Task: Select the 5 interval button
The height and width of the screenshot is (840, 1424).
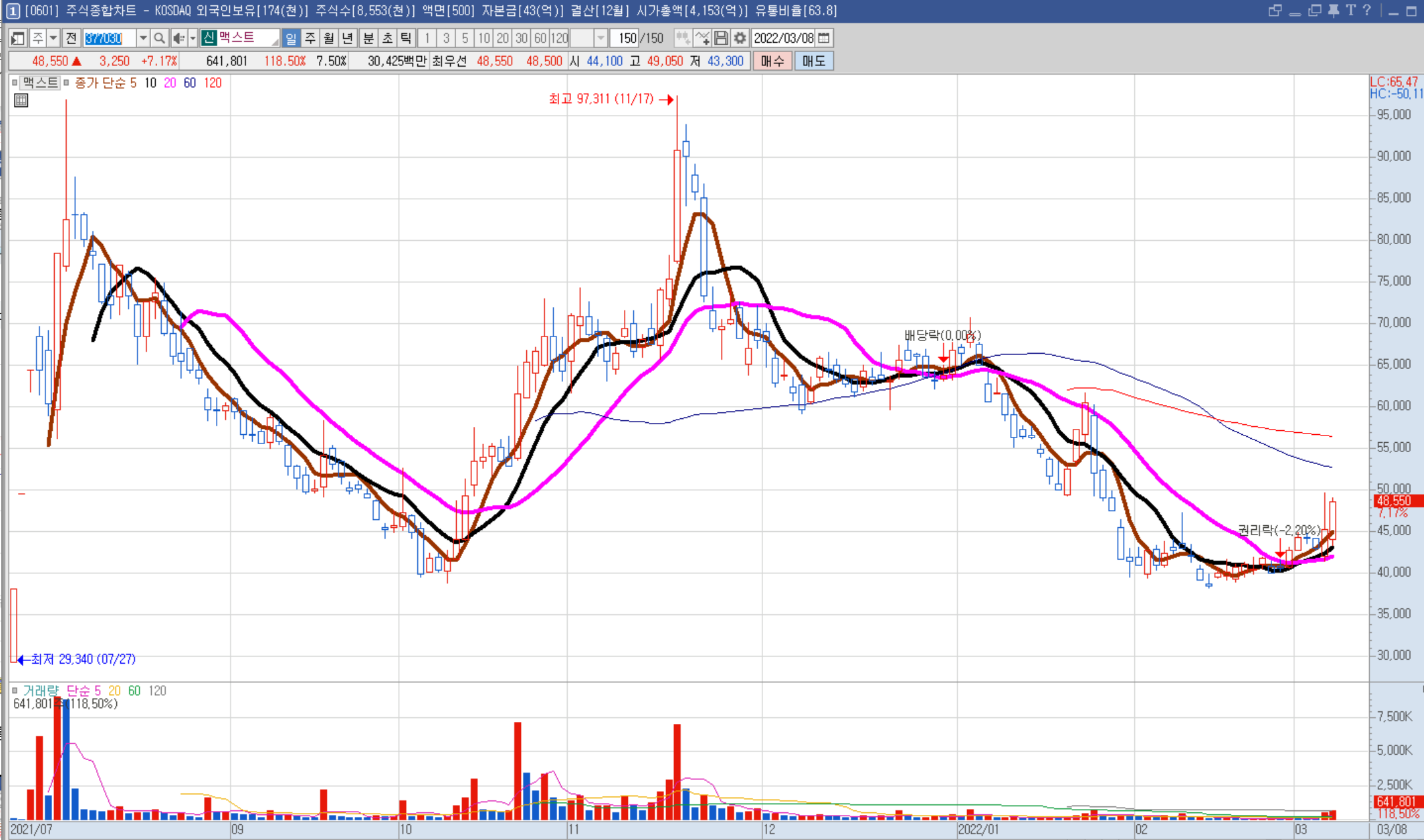Action: (x=465, y=38)
